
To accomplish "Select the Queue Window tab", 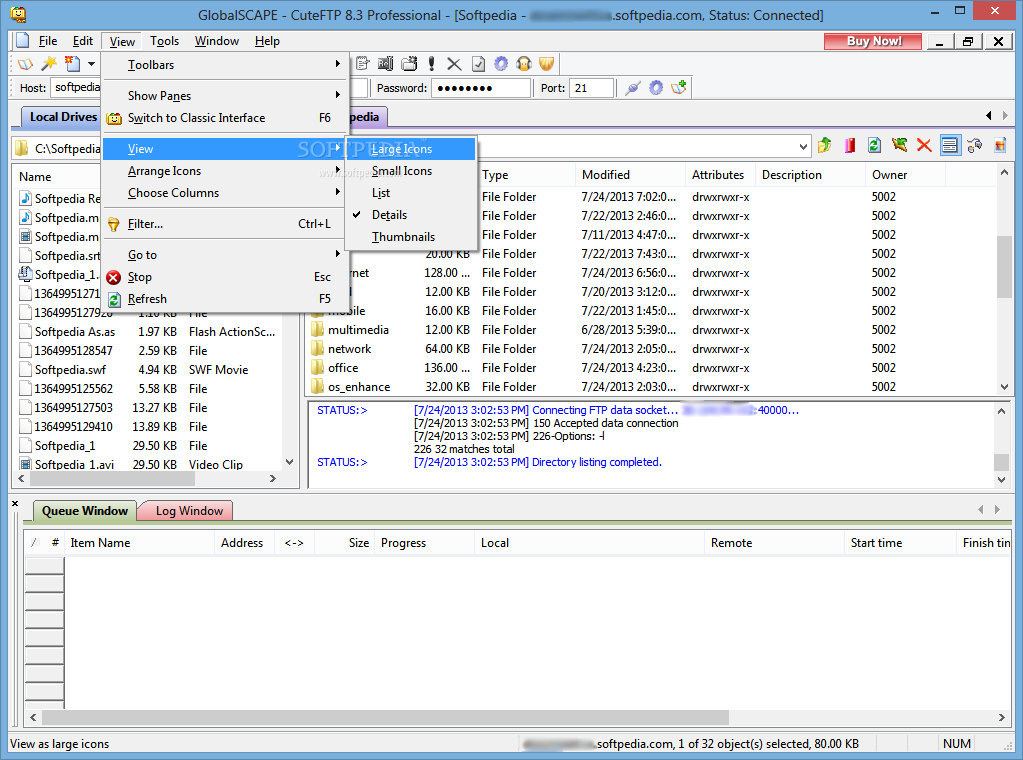I will click(x=85, y=511).
